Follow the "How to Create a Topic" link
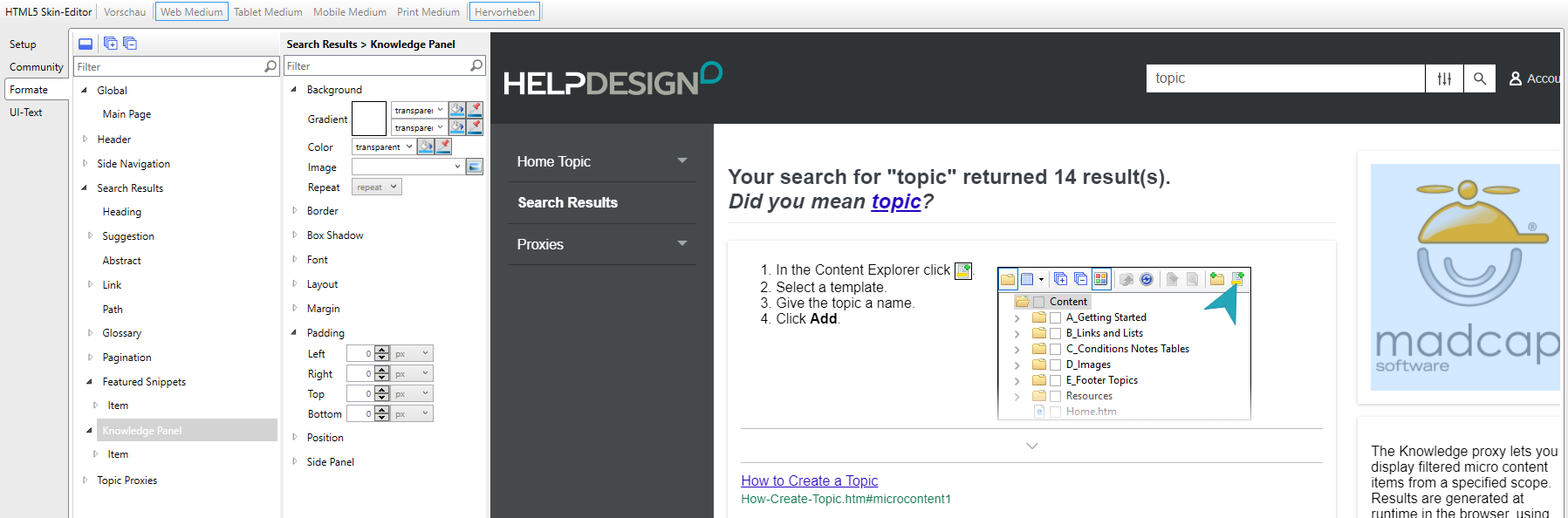 pyautogui.click(x=809, y=481)
